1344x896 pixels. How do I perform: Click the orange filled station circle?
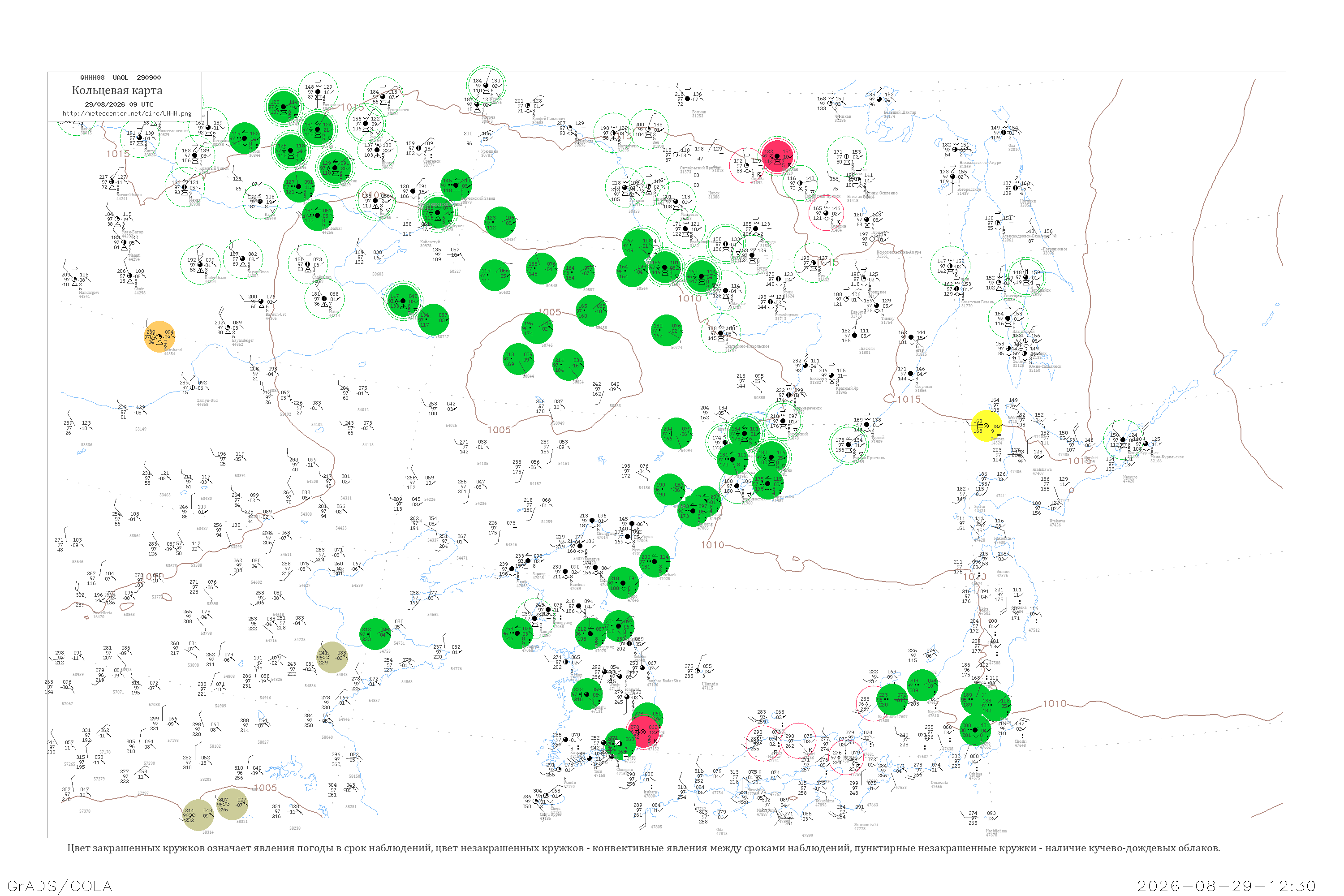click(159, 336)
